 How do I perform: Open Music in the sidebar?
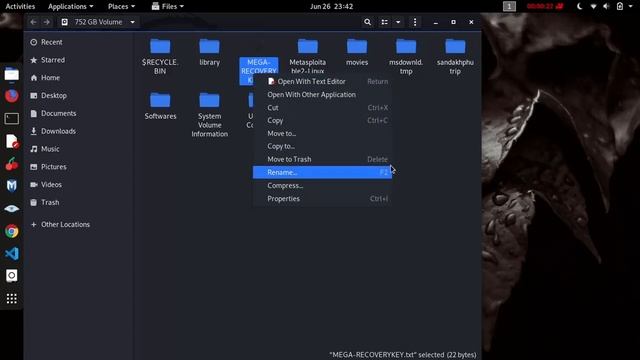point(78,149)
